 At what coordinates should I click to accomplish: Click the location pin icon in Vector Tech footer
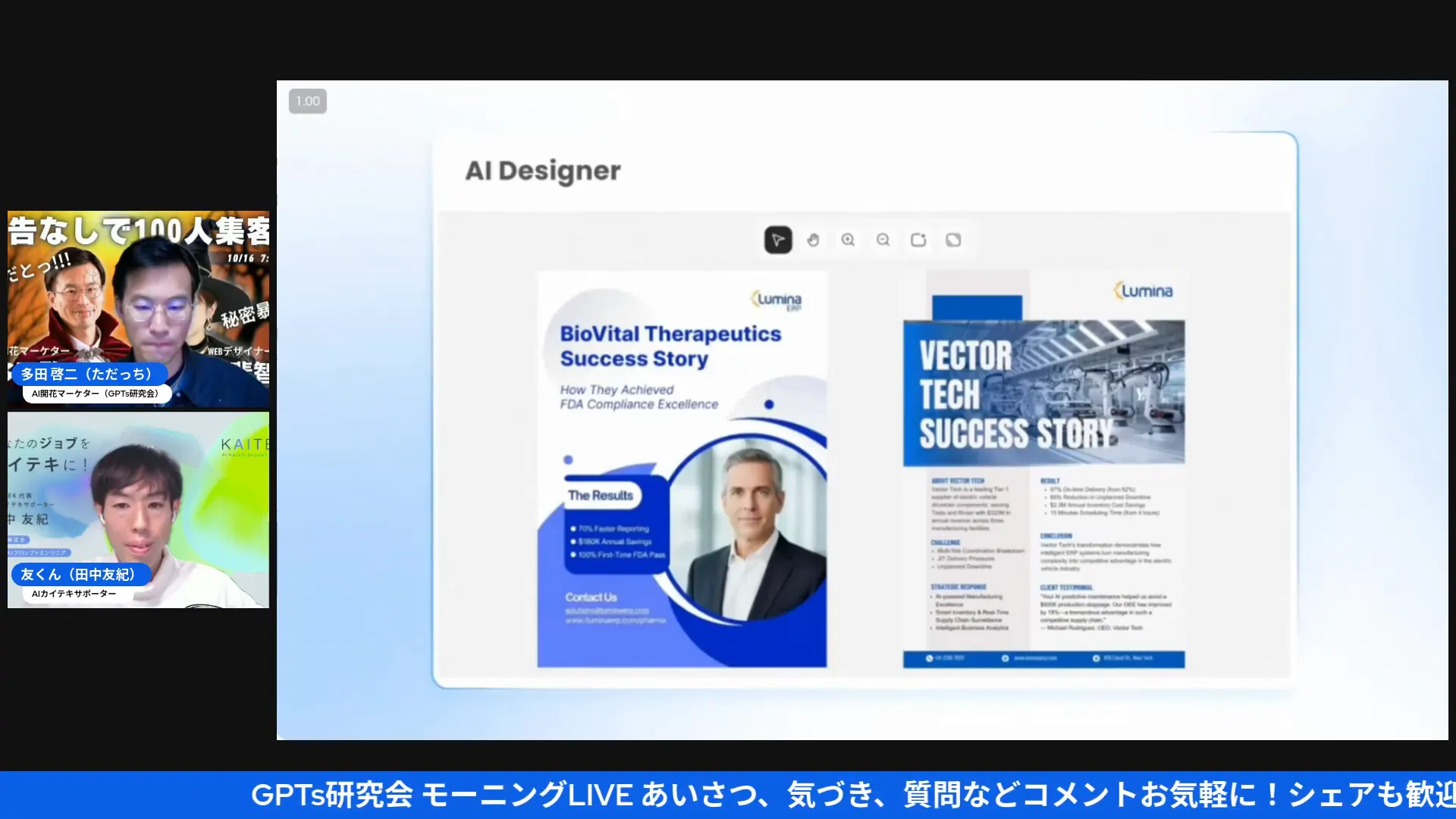click(x=1097, y=658)
